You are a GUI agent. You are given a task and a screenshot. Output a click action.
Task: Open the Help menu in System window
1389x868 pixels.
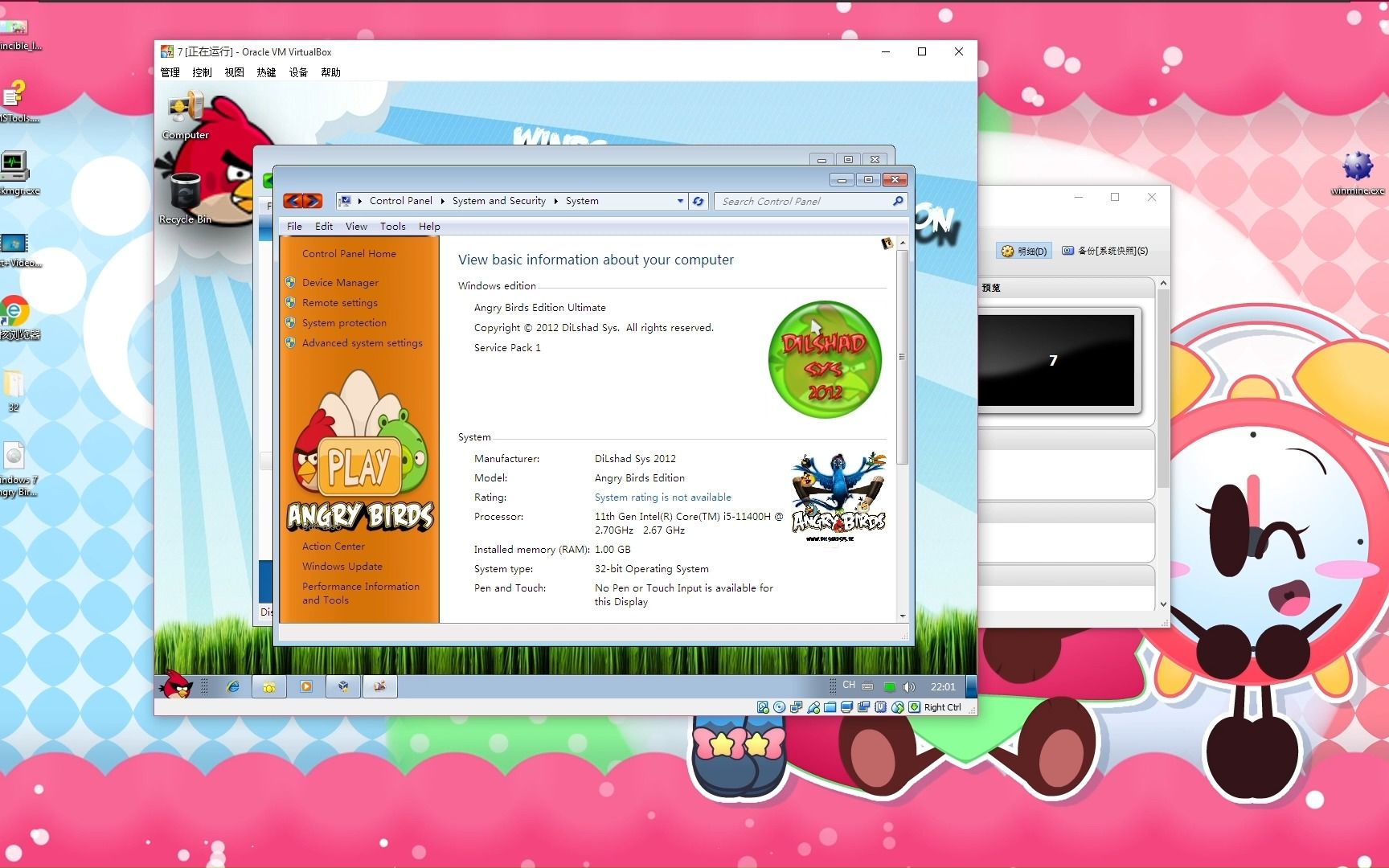[x=429, y=227]
